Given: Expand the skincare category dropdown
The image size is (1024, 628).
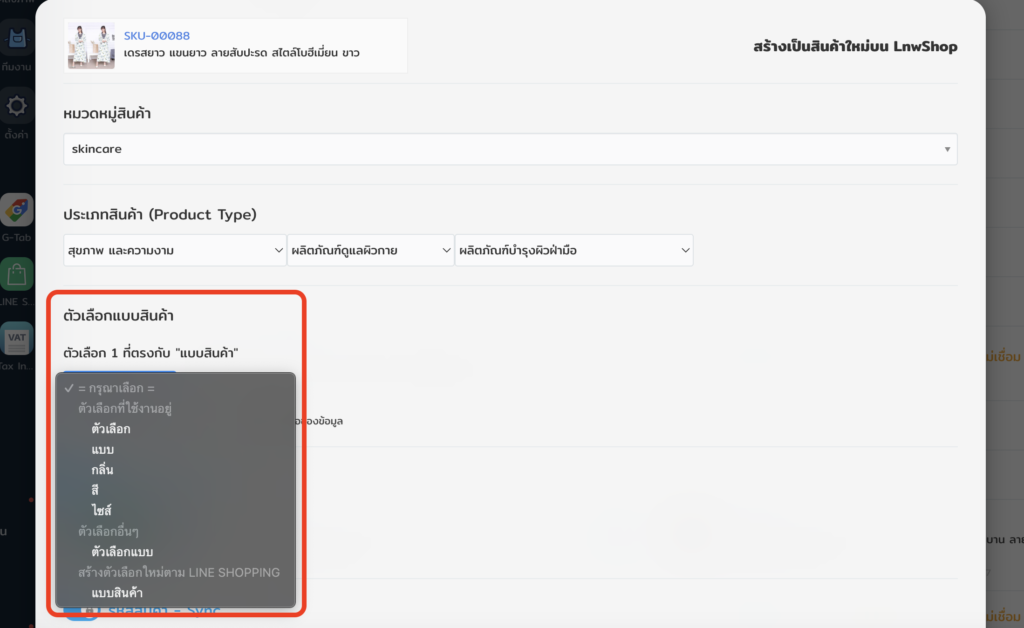Looking at the screenshot, I should [509, 149].
